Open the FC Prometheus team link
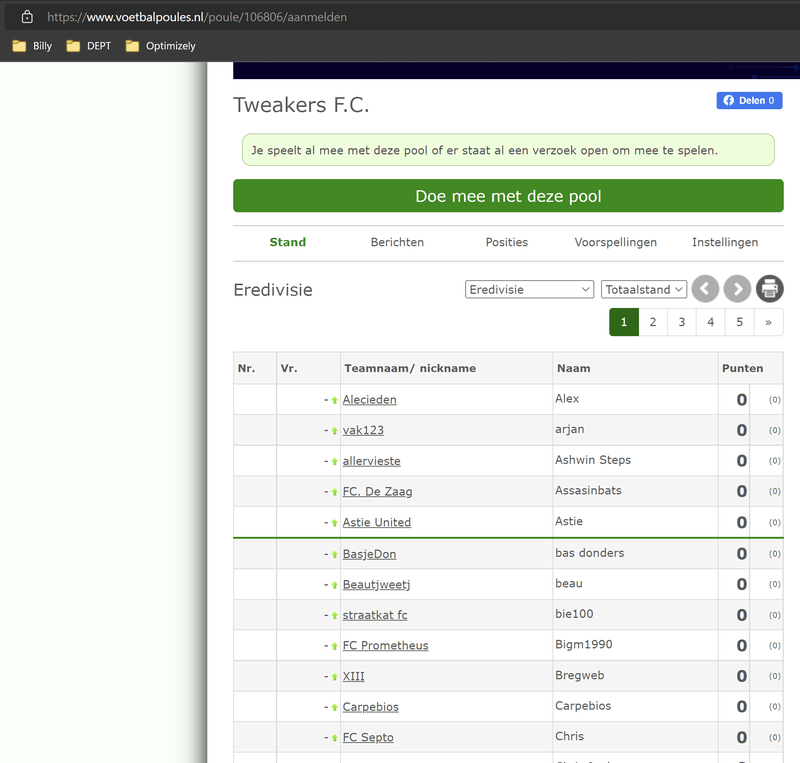Image resolution: width=800 pixels, height=763 pixels. (386, 646)
